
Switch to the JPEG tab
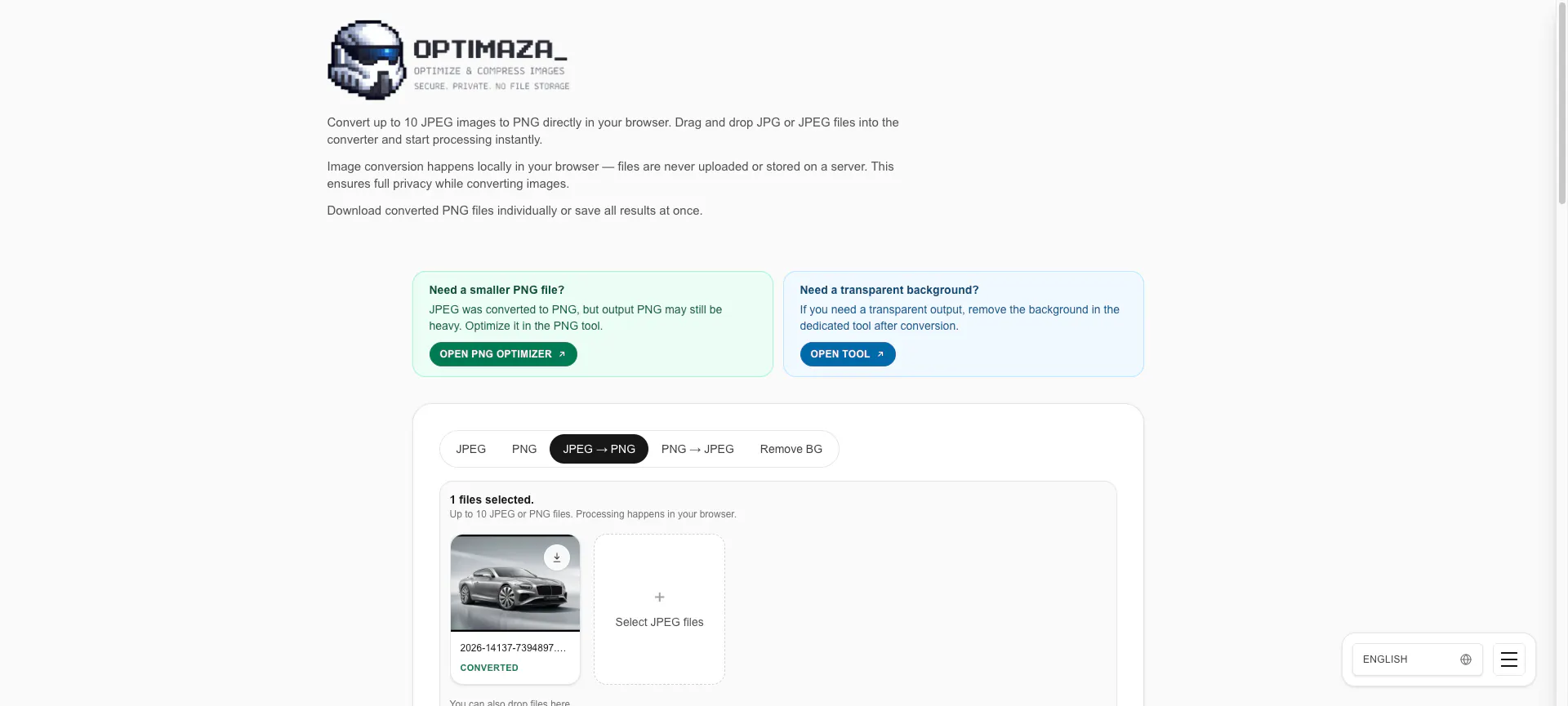pyautogui.click(x=471, y=449)
